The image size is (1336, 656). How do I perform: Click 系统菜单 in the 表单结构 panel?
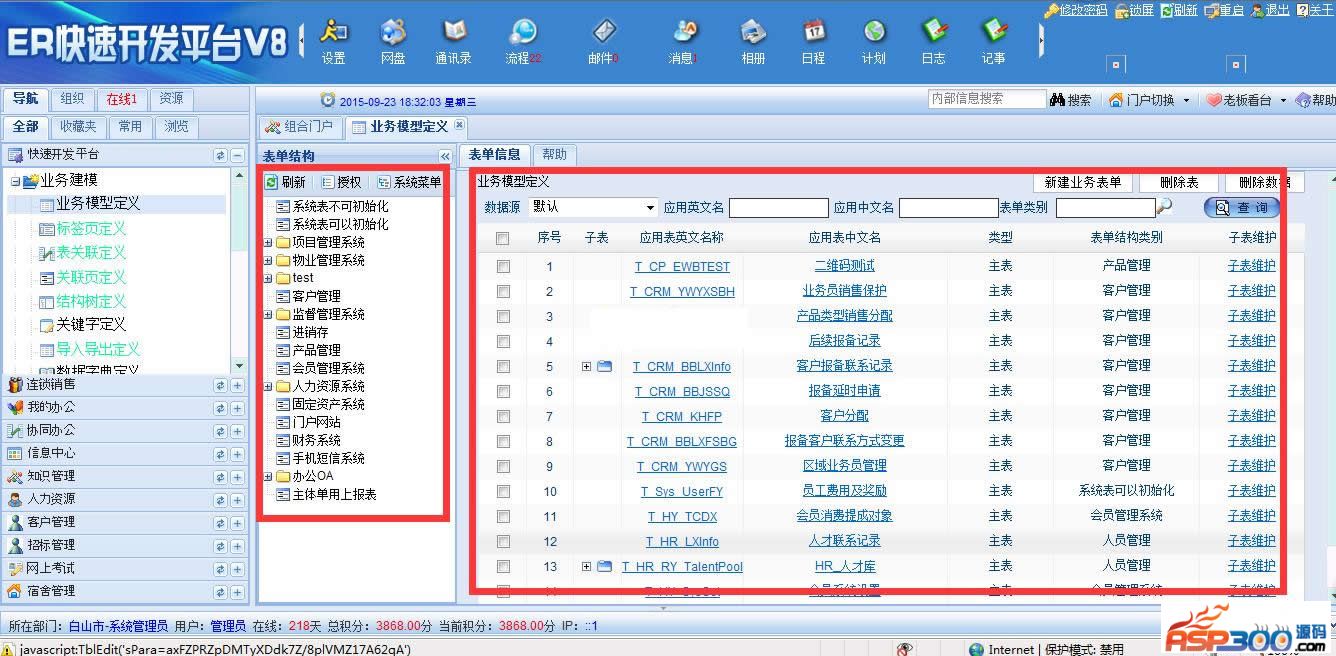click(409, 182)
